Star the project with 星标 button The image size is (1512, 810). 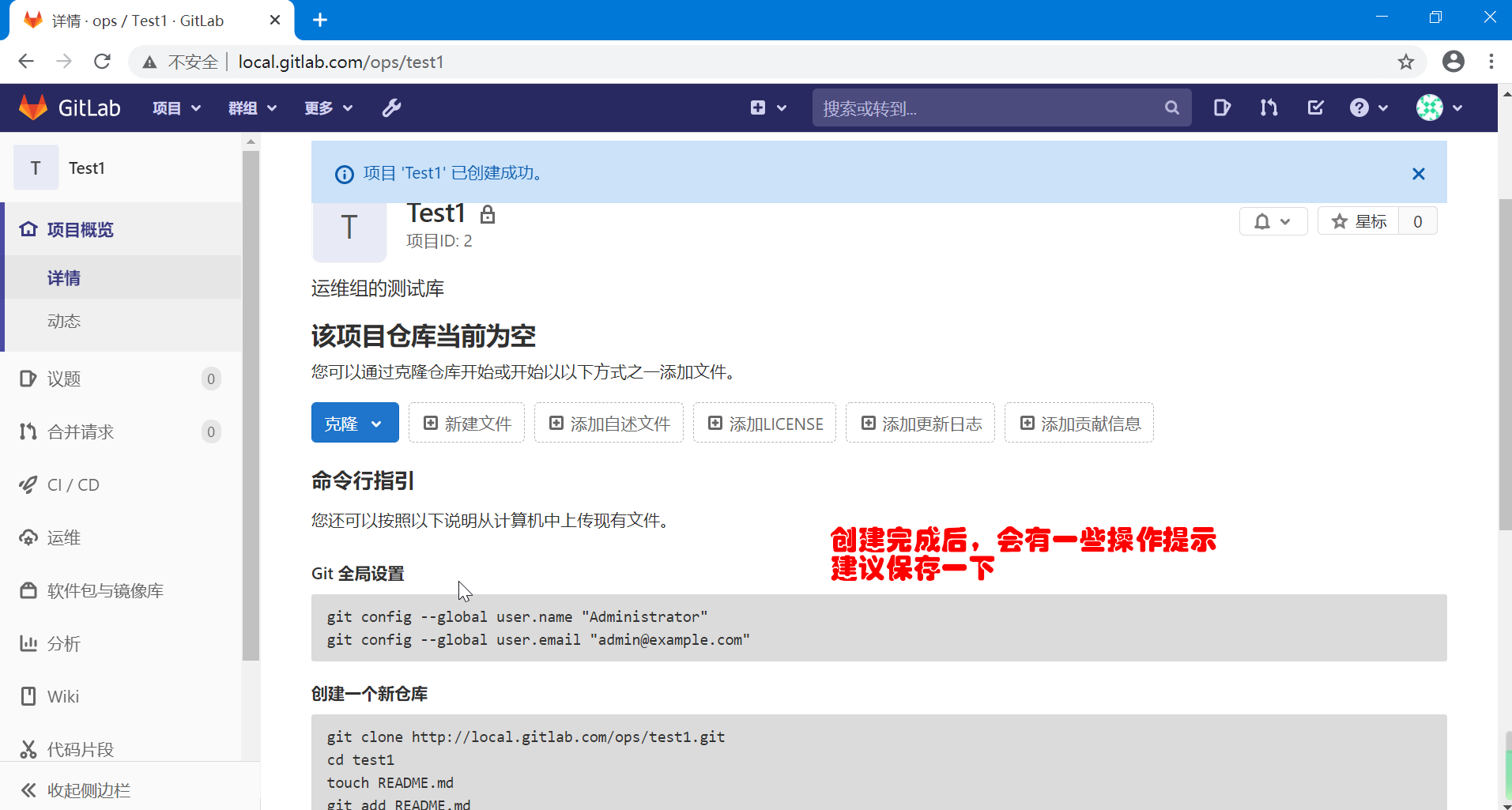coord(1359,221)
